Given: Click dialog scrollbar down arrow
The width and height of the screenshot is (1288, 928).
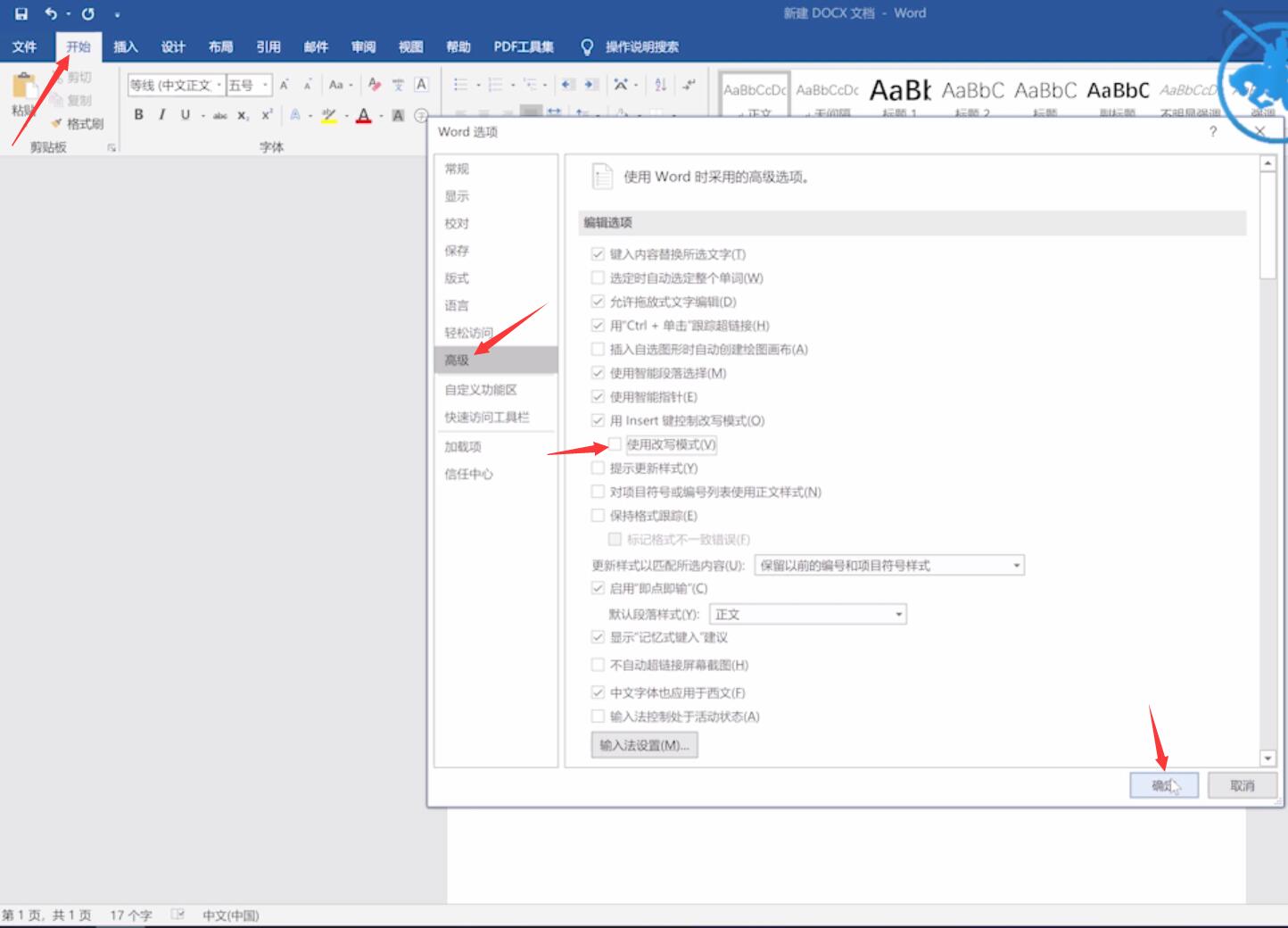Looking at the screenshot, I should [1268, 758].
